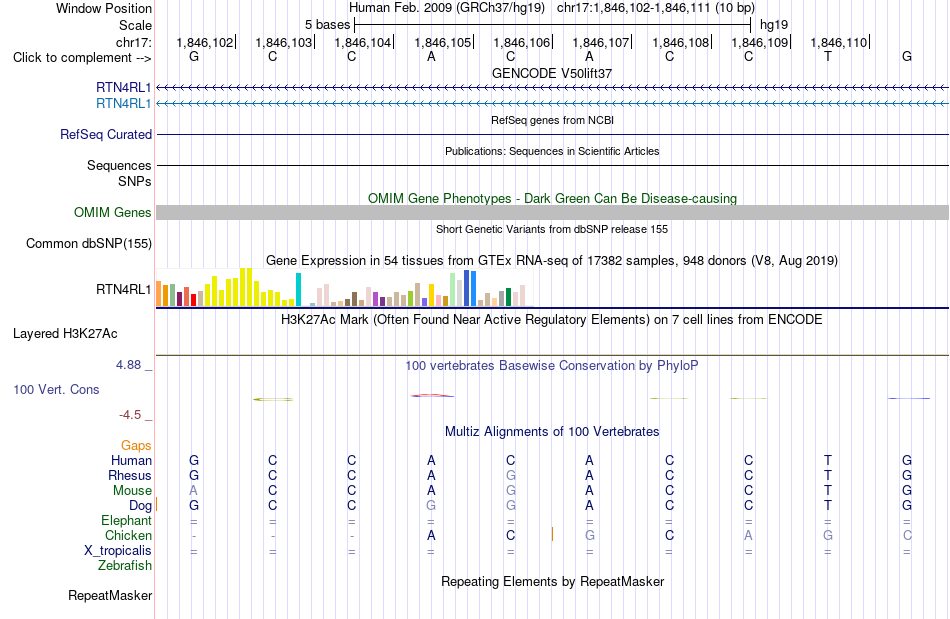The width and height of the screenshot is (950, 619).
Task: Click the RTN4RL1 label beside the GTEx expression chart
Action: tap(124, 290)
